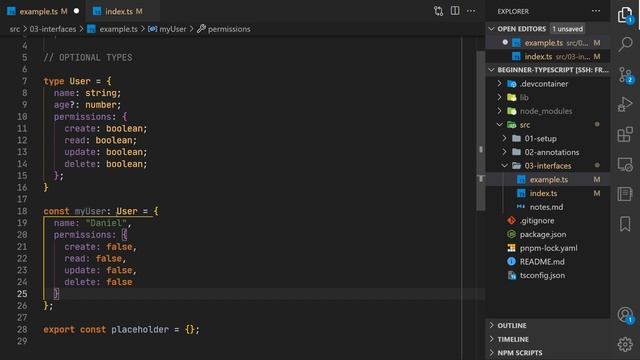The image size is (640, 360).
Task: Split the editor to the right
Action: click(455, 11)
